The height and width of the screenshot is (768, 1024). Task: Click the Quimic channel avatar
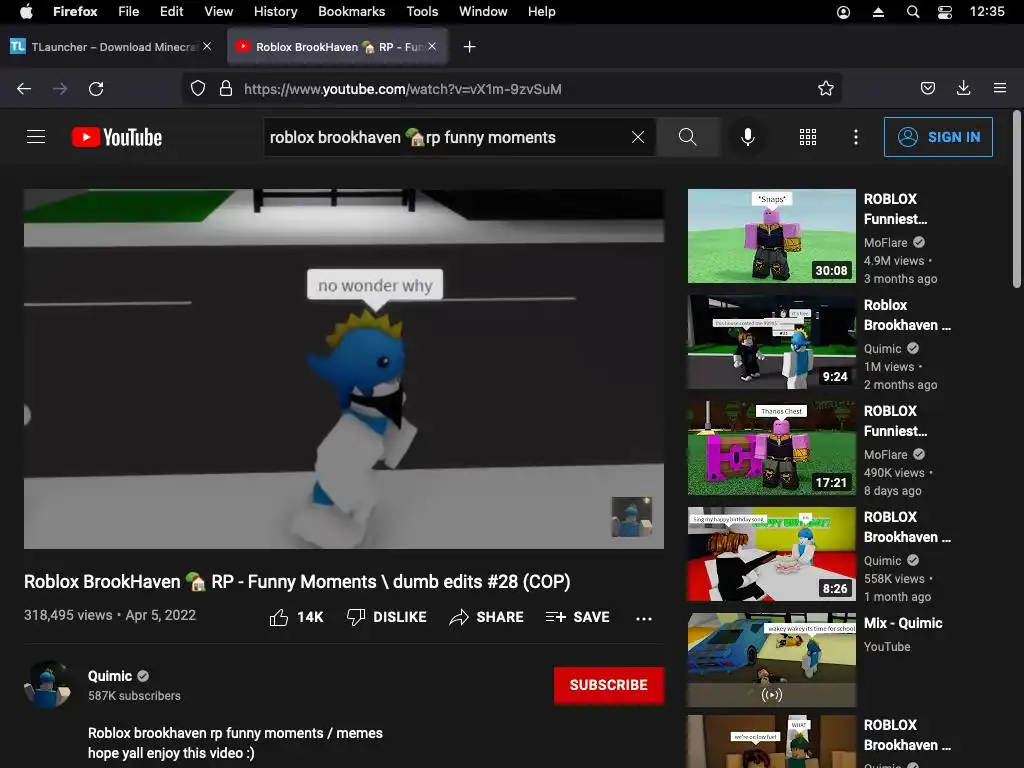coord(47,684)
